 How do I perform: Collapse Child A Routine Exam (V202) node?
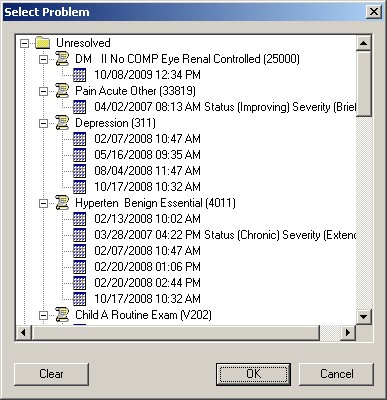click(43, 315)
